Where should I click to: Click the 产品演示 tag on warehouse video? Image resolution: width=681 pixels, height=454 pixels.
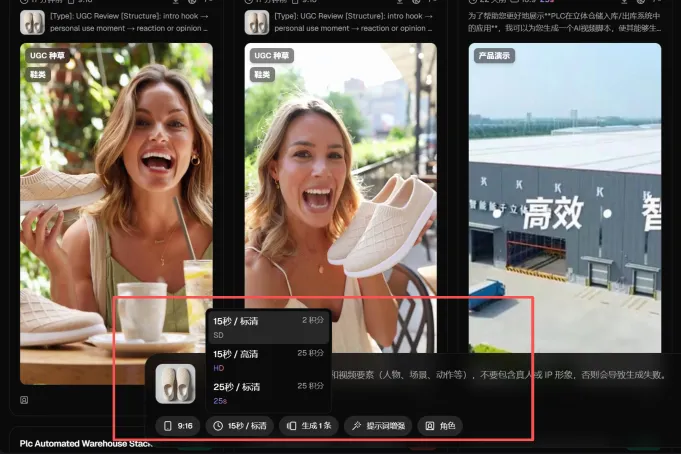[493, 56]
